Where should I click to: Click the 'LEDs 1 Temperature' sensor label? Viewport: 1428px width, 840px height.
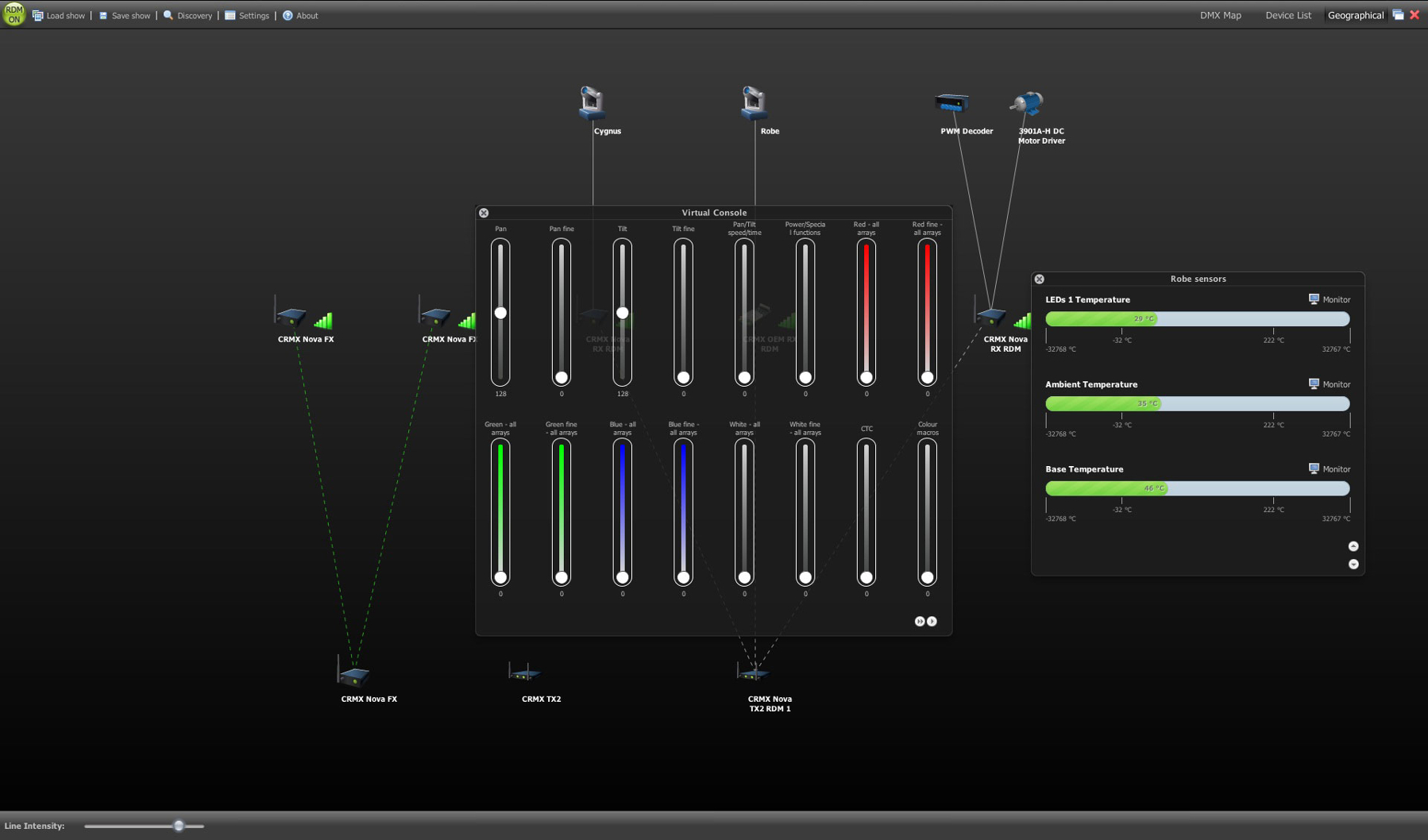coord(1087,300)
